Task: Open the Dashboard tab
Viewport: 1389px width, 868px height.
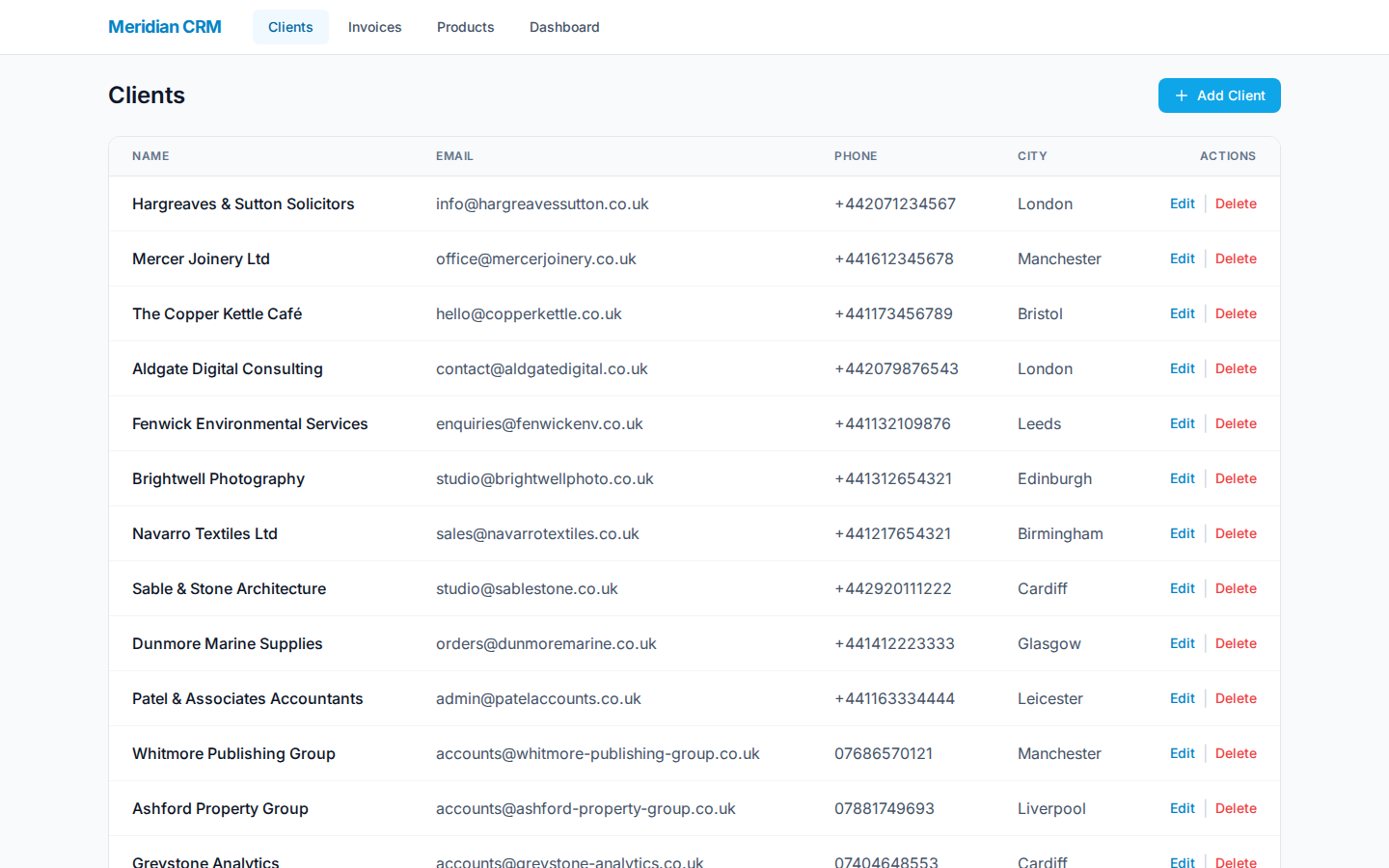Action: (564, 27)
